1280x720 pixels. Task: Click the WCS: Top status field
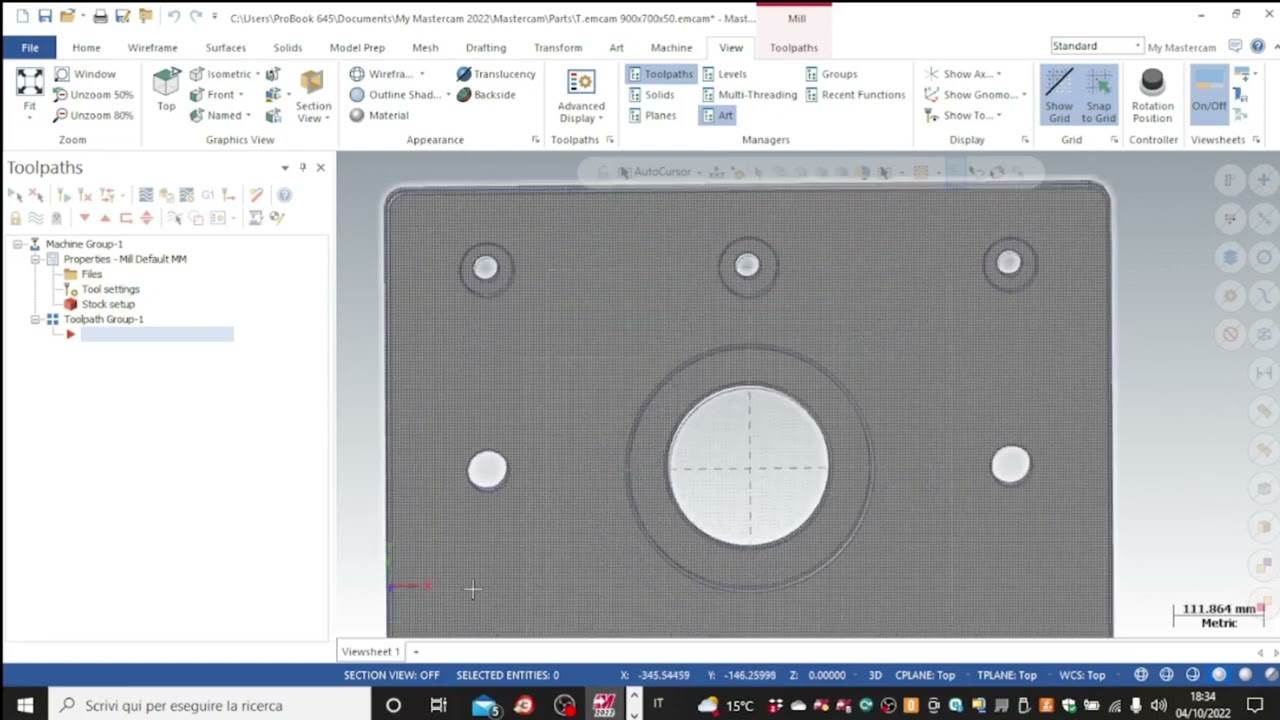point(1082,675)
